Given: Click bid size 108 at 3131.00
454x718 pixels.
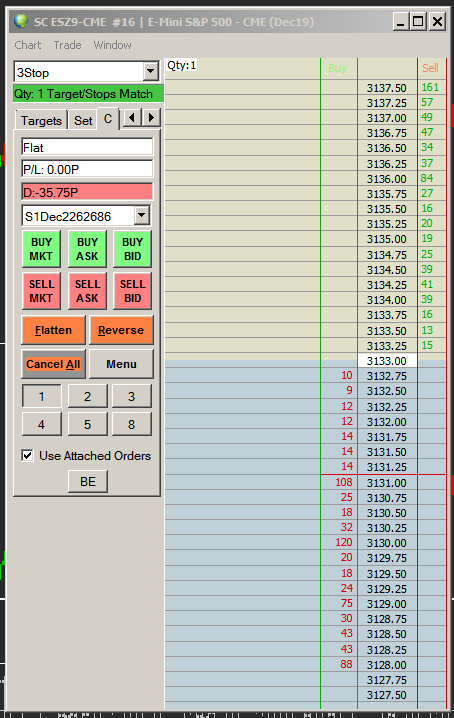Looking at the screenshot, I should 344,482.
